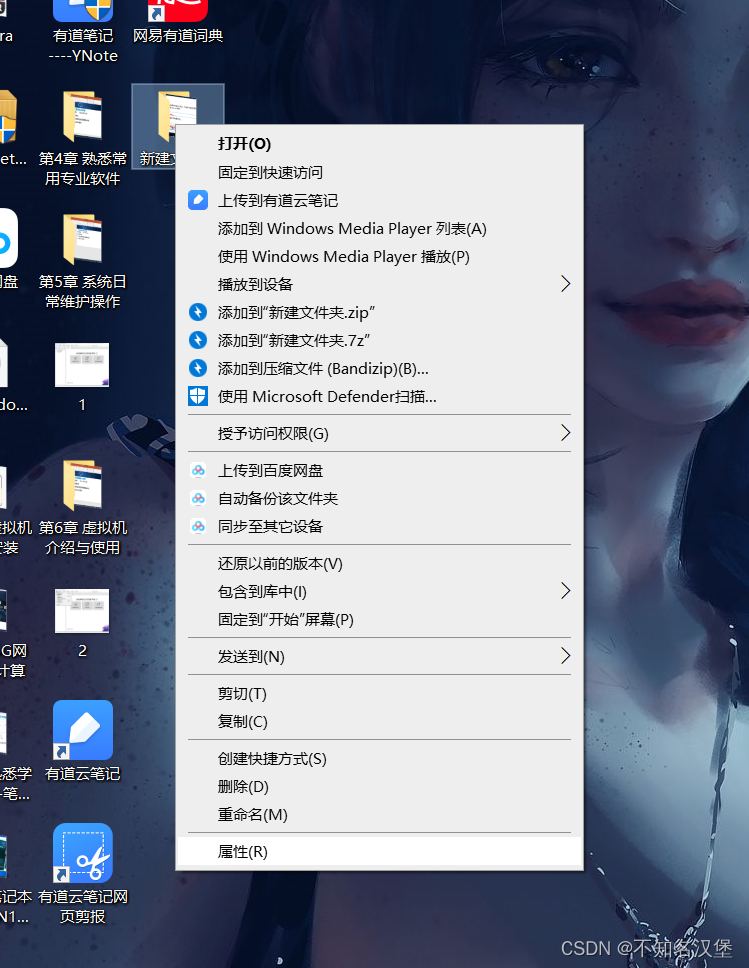Screen dimensions: 749x968
Task: Choose 上传到百度网盘 menu entry
Action: click(x=379, y=470)
